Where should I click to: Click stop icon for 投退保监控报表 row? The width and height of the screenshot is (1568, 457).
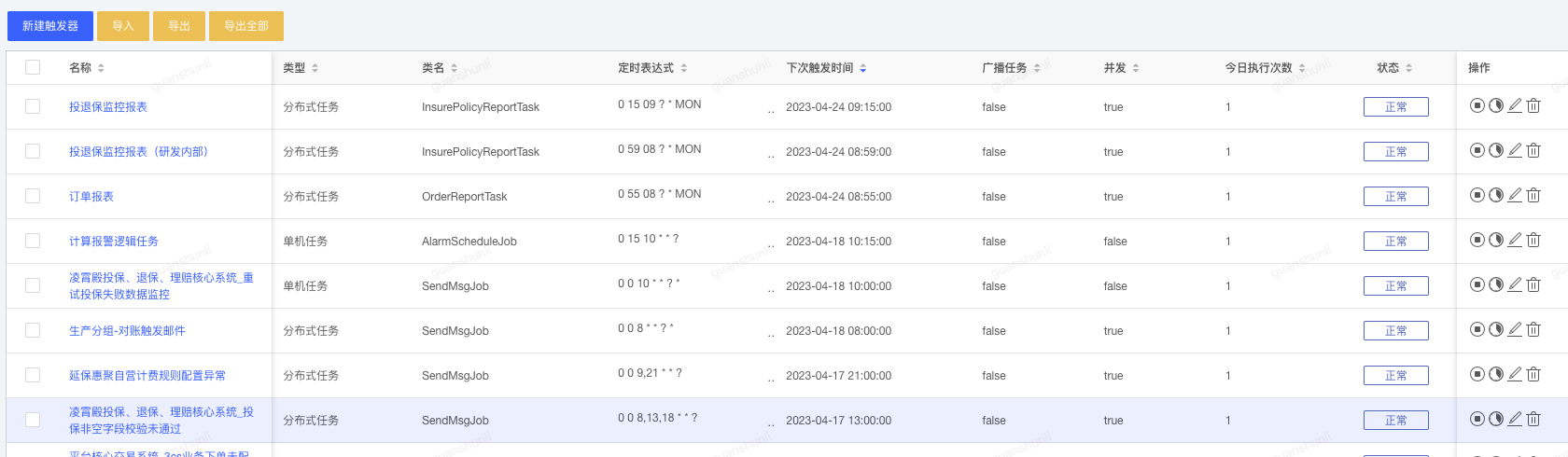pos(1477,105)
